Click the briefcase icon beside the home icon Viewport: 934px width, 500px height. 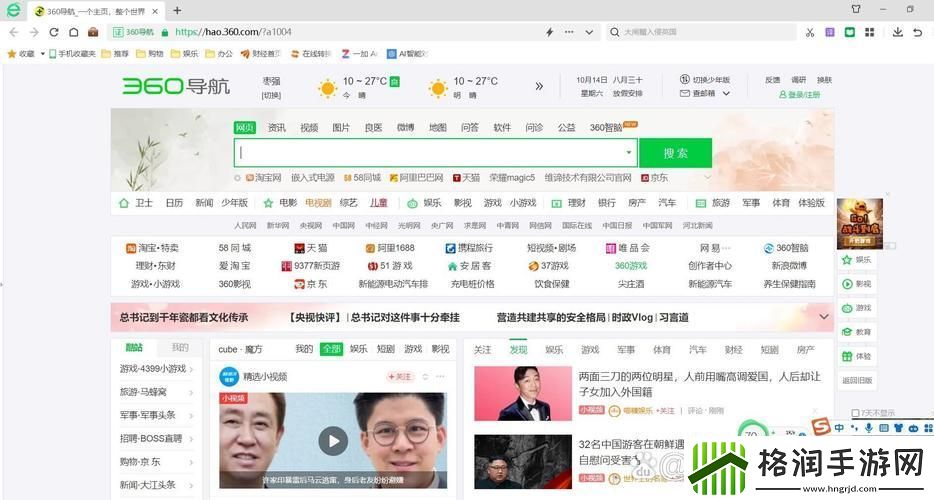tap(93, 32)
